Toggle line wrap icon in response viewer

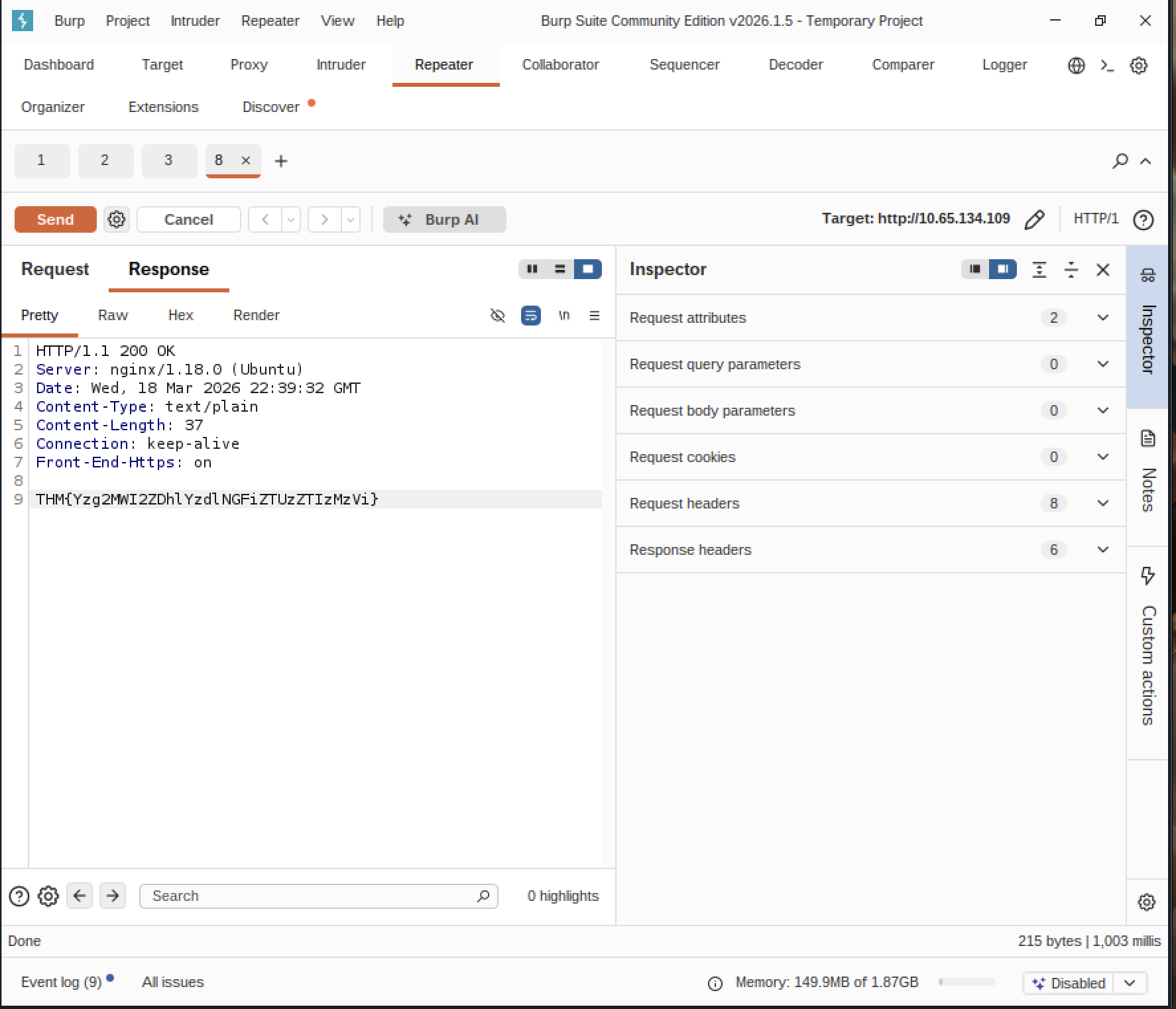[x=531, y=316]
